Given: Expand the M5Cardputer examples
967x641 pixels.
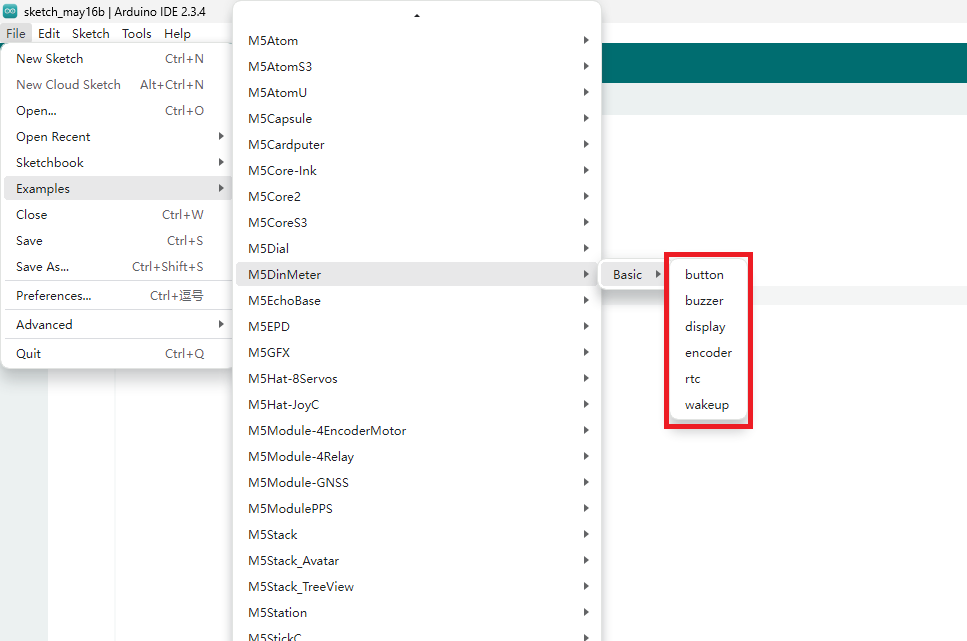Looking at the screenshot, I should (417, 144).
